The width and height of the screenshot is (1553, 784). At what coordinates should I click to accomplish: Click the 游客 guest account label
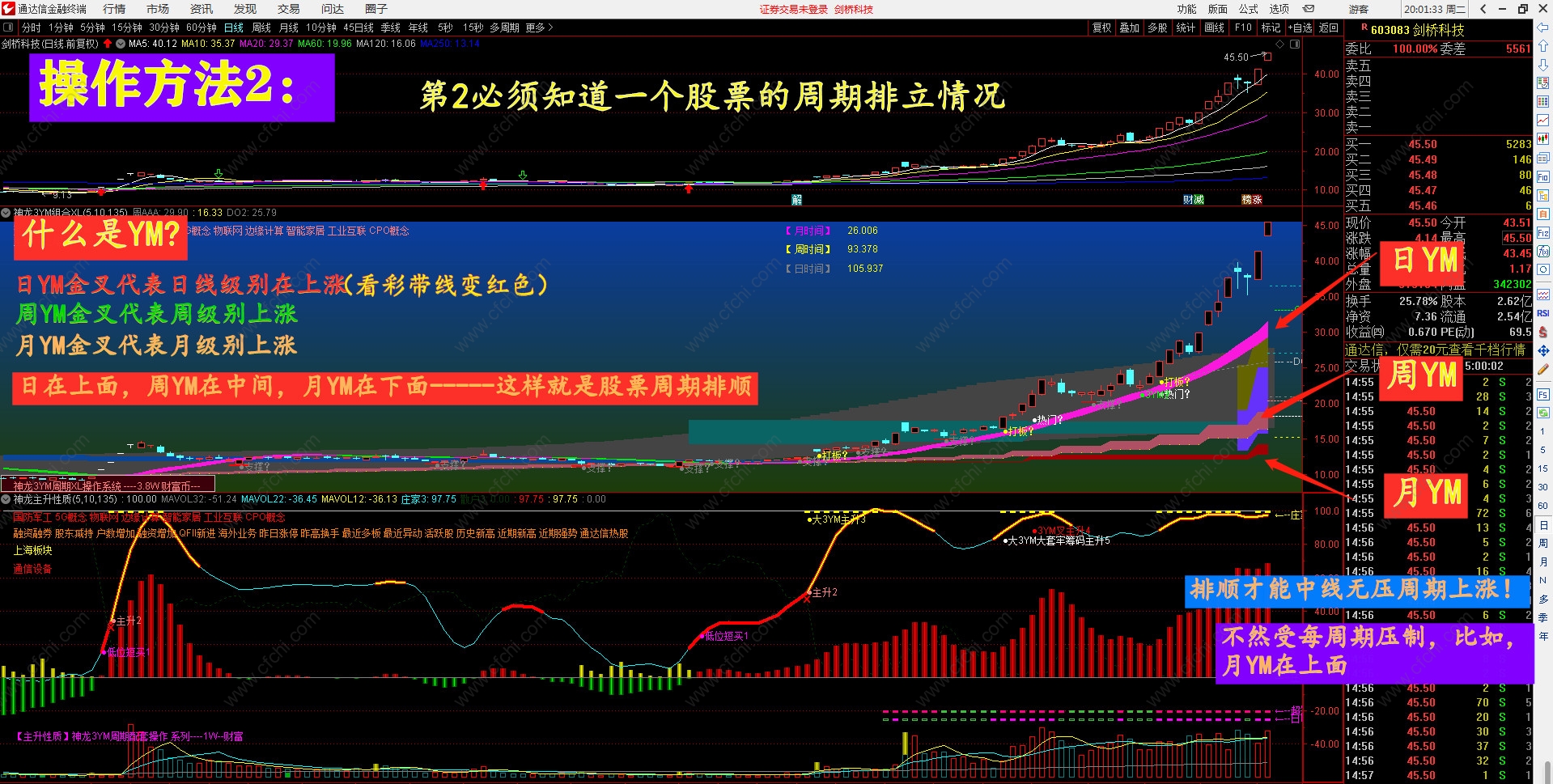tap(1359, 10)
